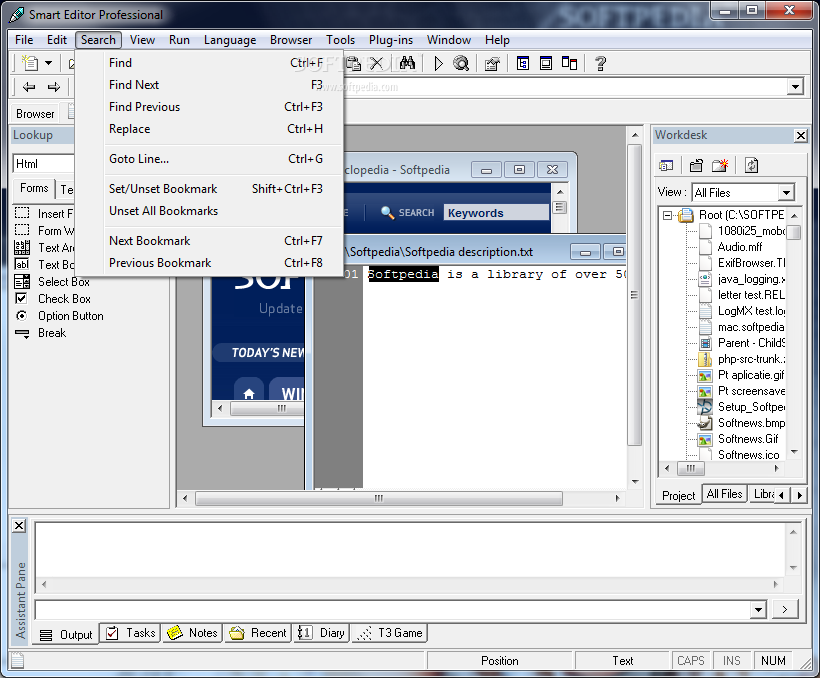Open the Tools menu
The height and width of the screenshot is (678, 820).
click(x=340, y=40)
